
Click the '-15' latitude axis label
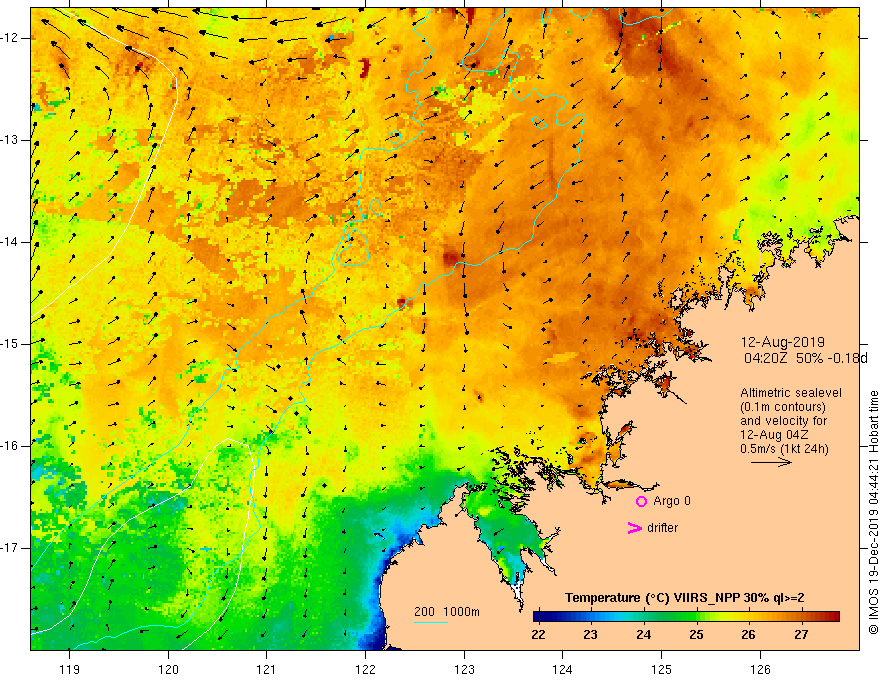[x=10, y=344]
